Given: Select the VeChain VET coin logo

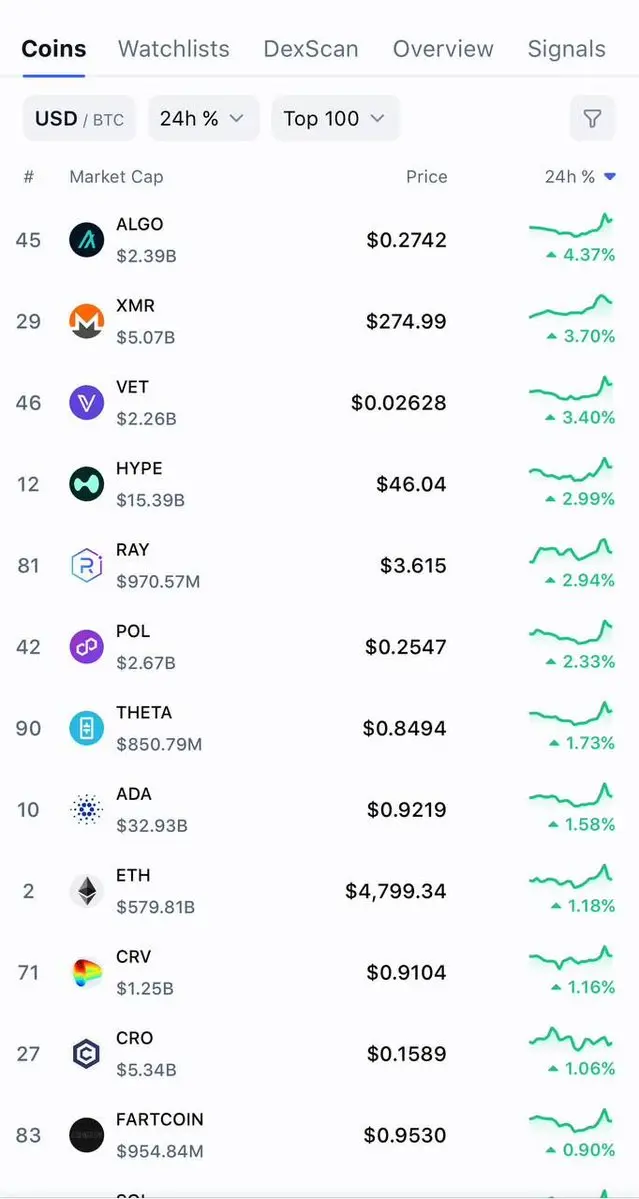Looking at the screenshot, I should 86,403.
